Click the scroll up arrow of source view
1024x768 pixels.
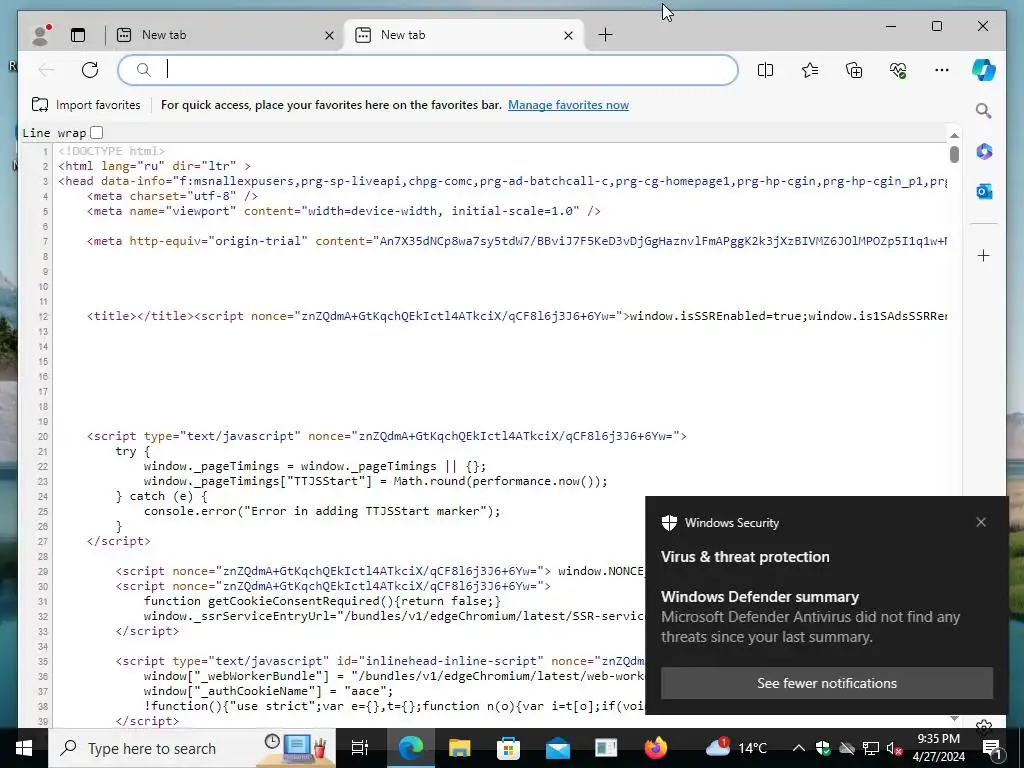click(954, 135)
